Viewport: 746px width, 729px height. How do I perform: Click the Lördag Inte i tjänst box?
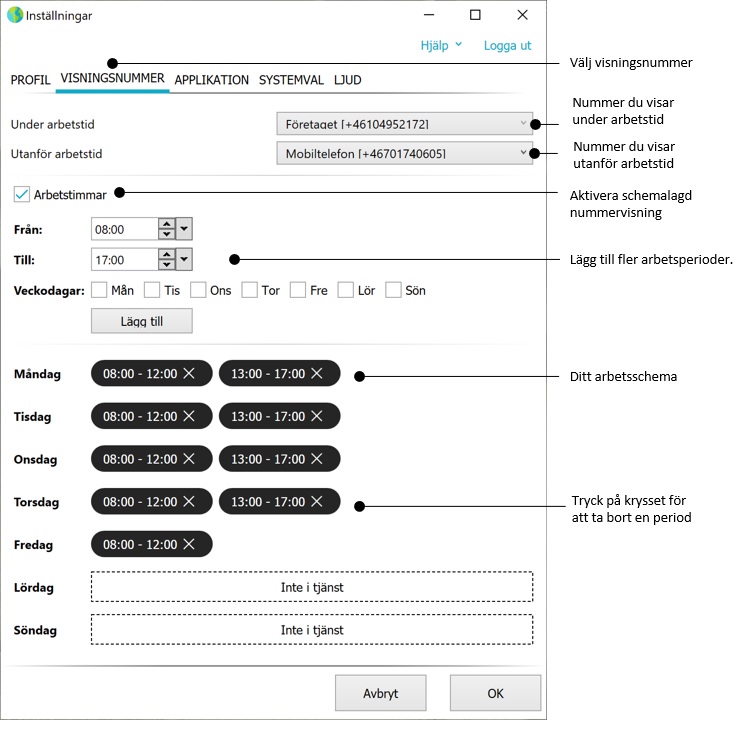[312, 587]
